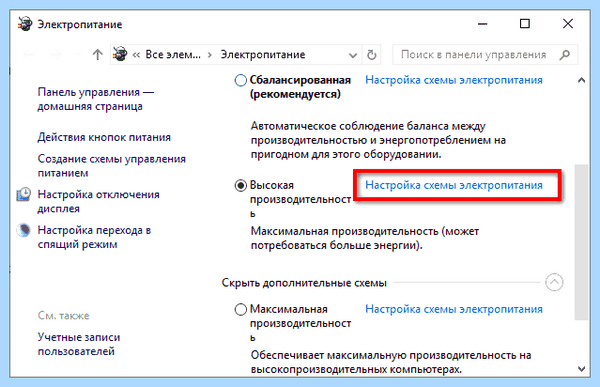Click the scrollbar down arrow

tap(581, 369)
